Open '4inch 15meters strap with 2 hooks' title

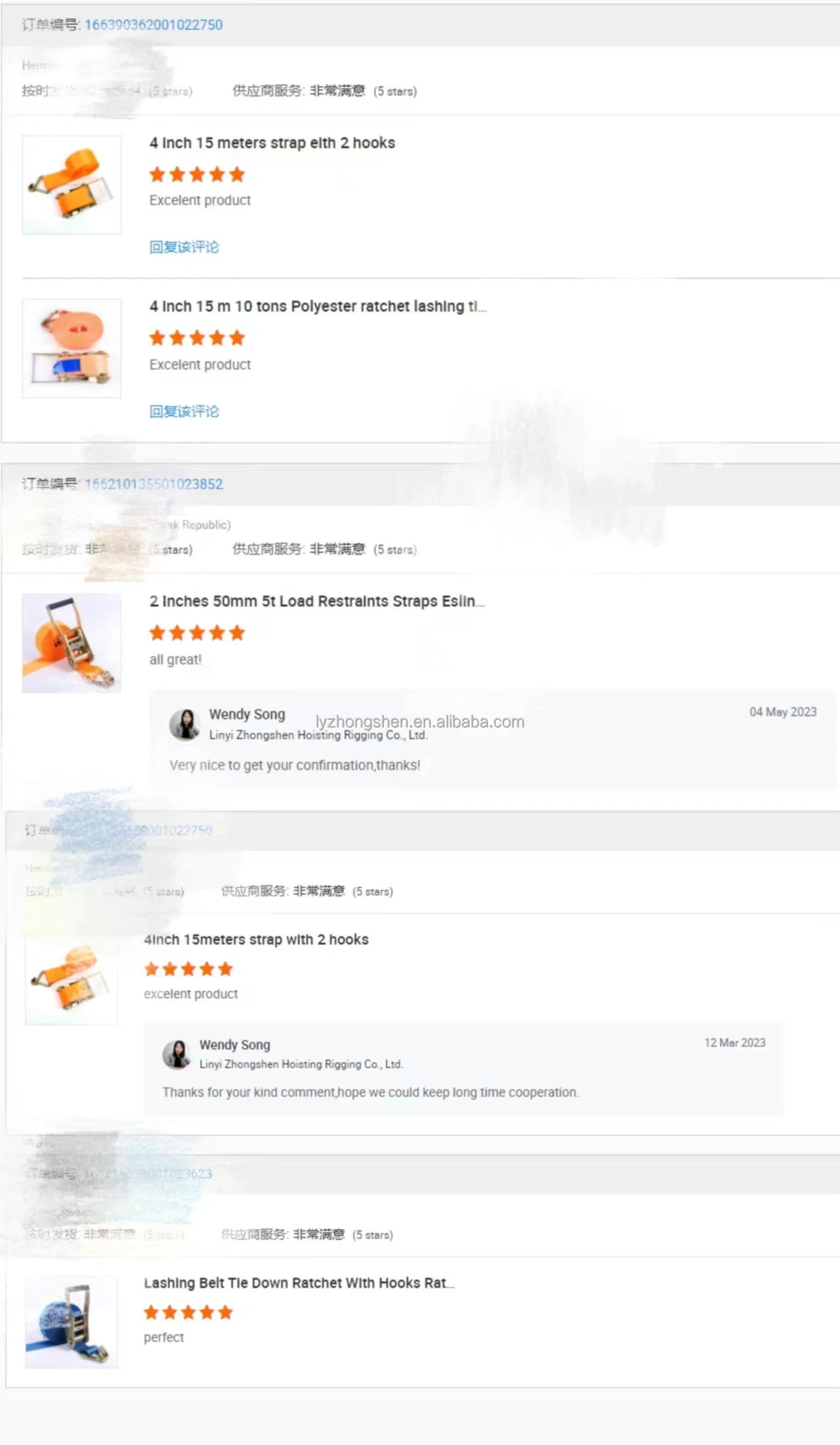tap(256, 940)
